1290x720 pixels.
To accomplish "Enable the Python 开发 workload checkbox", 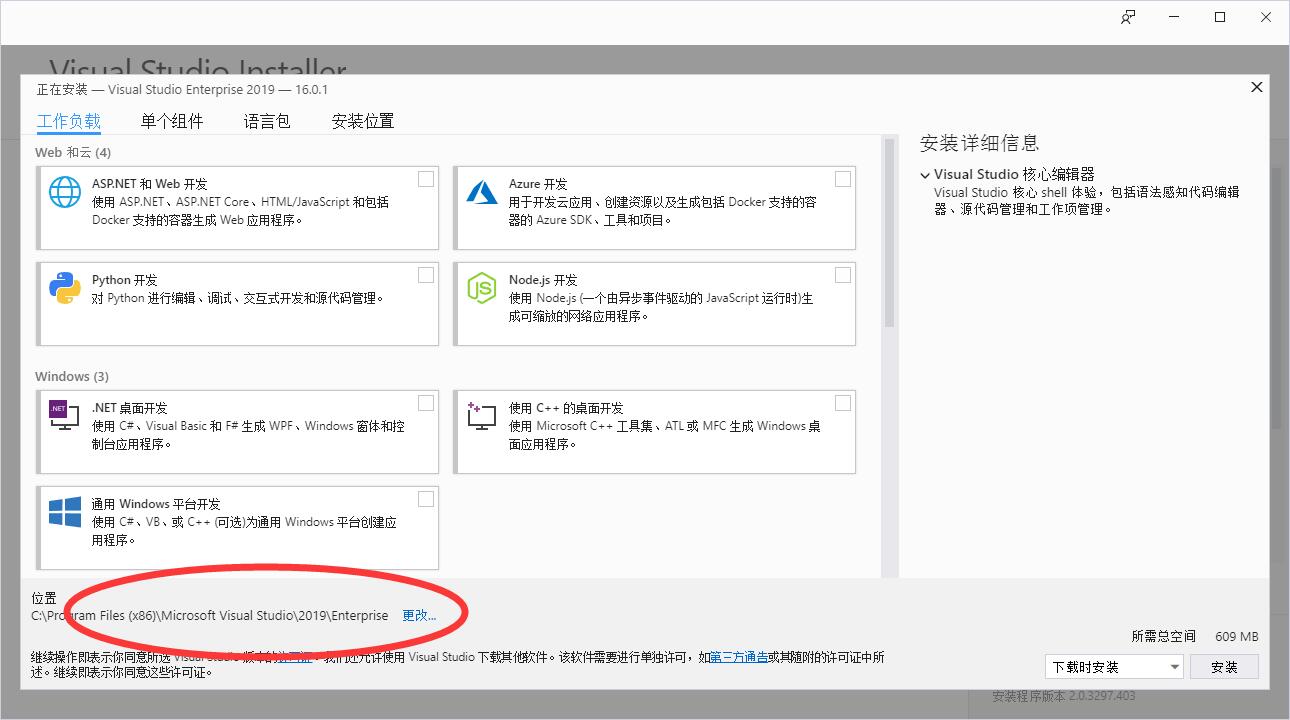I will (x=426, y=275).
